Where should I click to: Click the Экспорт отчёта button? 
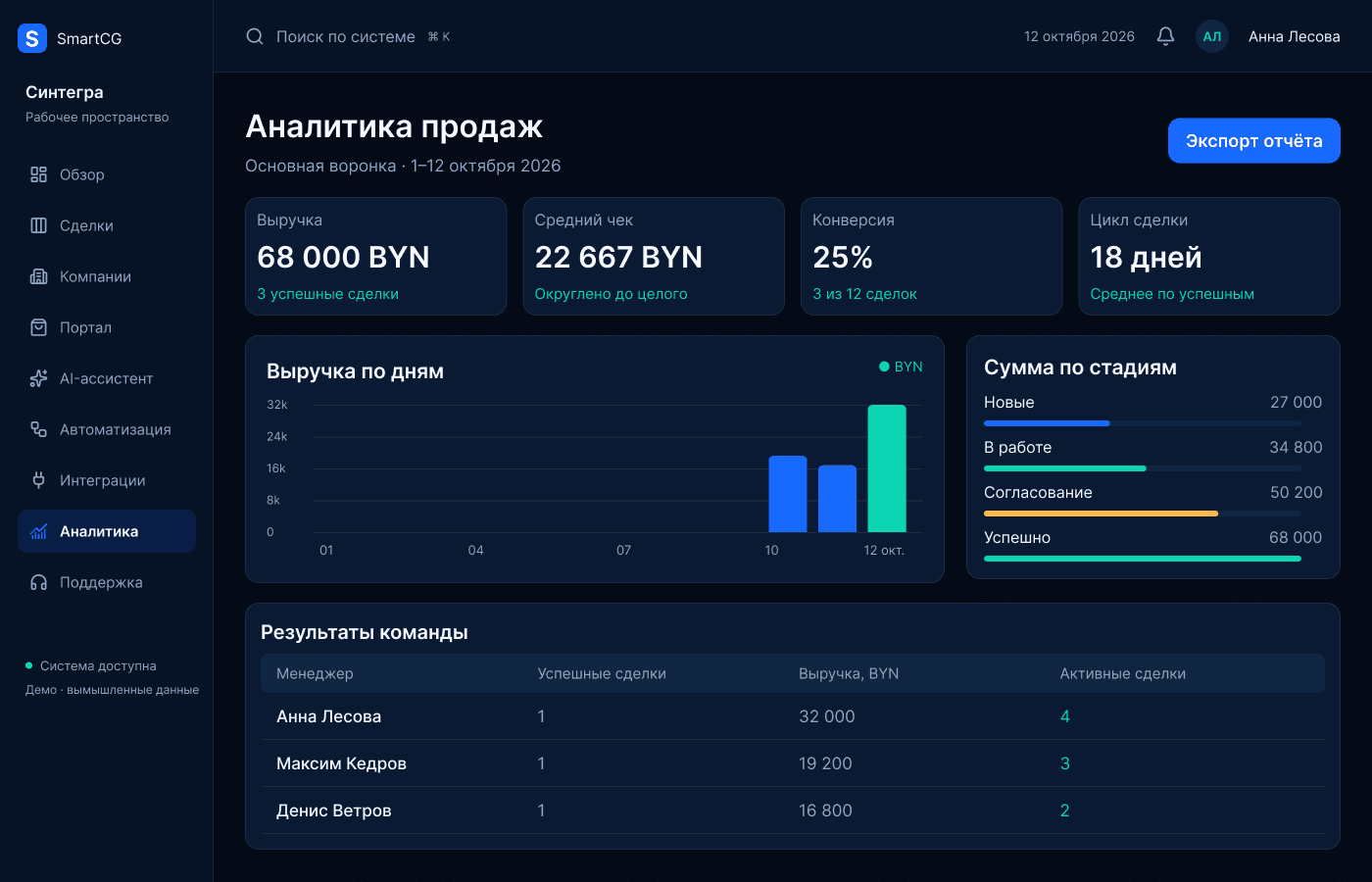pos(1254,141)
